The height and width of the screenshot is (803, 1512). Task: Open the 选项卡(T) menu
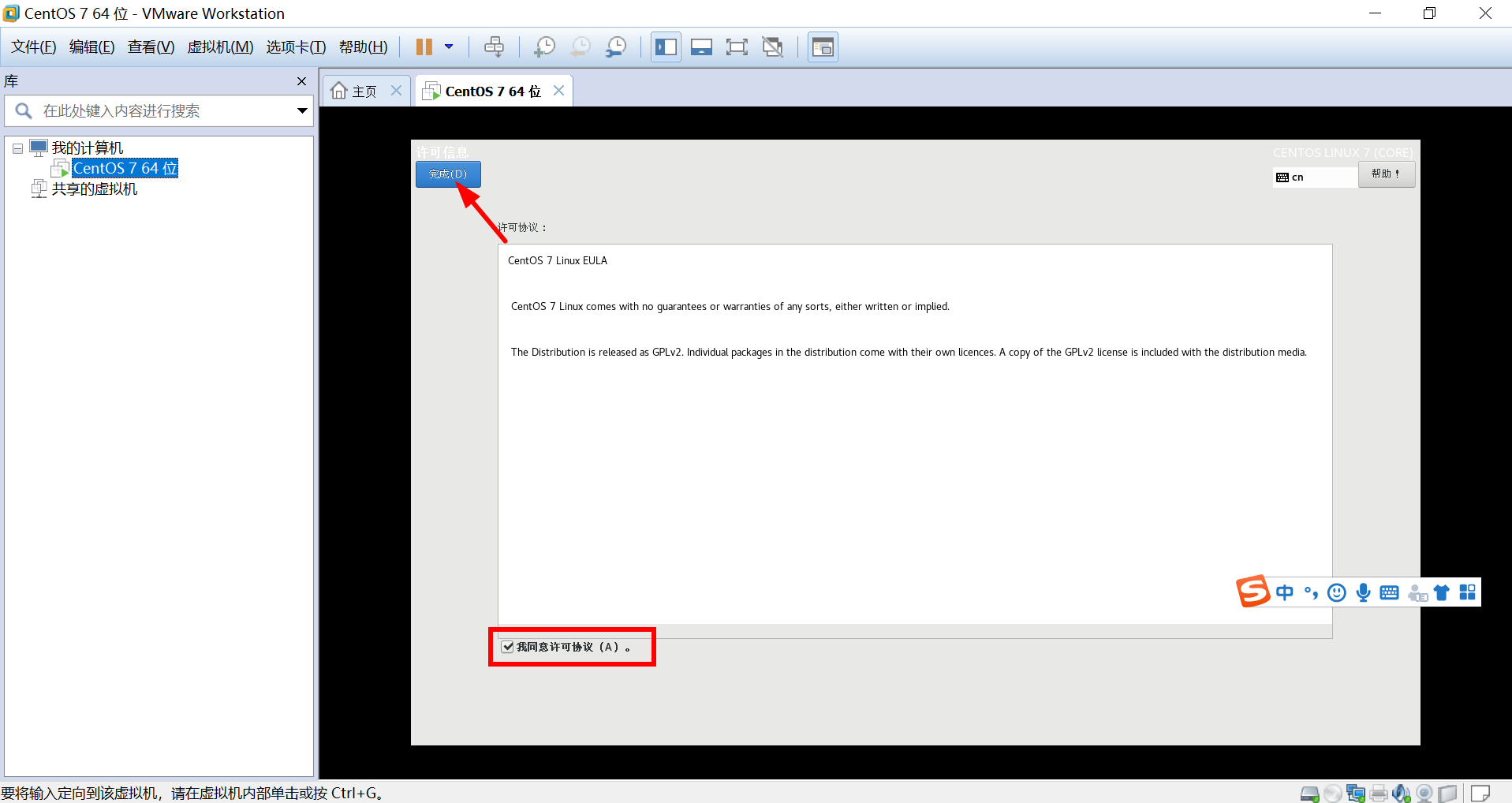(x=297, y=47)
